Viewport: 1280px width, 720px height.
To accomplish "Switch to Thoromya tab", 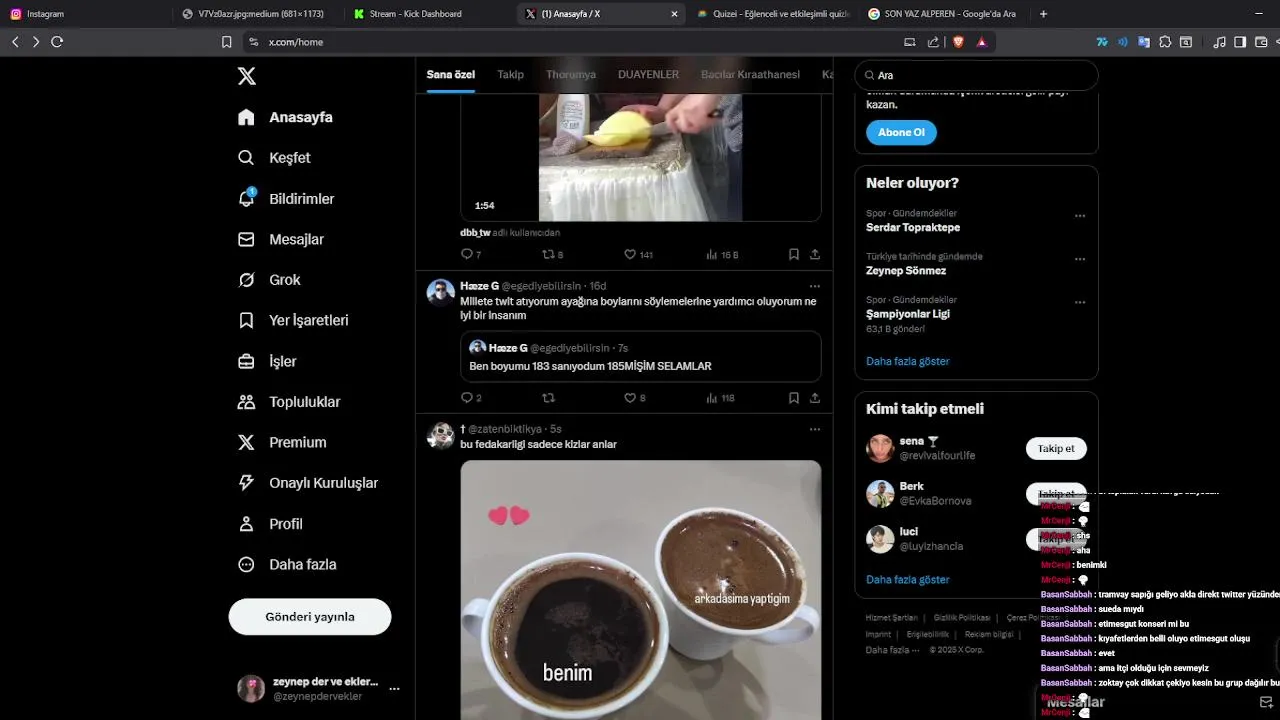I will tap(571, 75).
